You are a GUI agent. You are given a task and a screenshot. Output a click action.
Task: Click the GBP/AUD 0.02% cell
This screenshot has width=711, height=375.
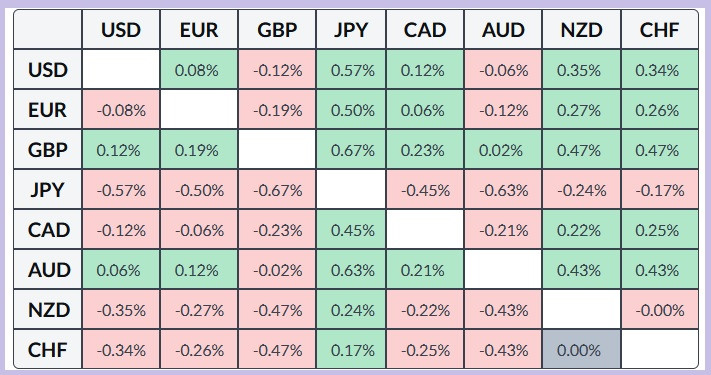click(x=502, y=150)
